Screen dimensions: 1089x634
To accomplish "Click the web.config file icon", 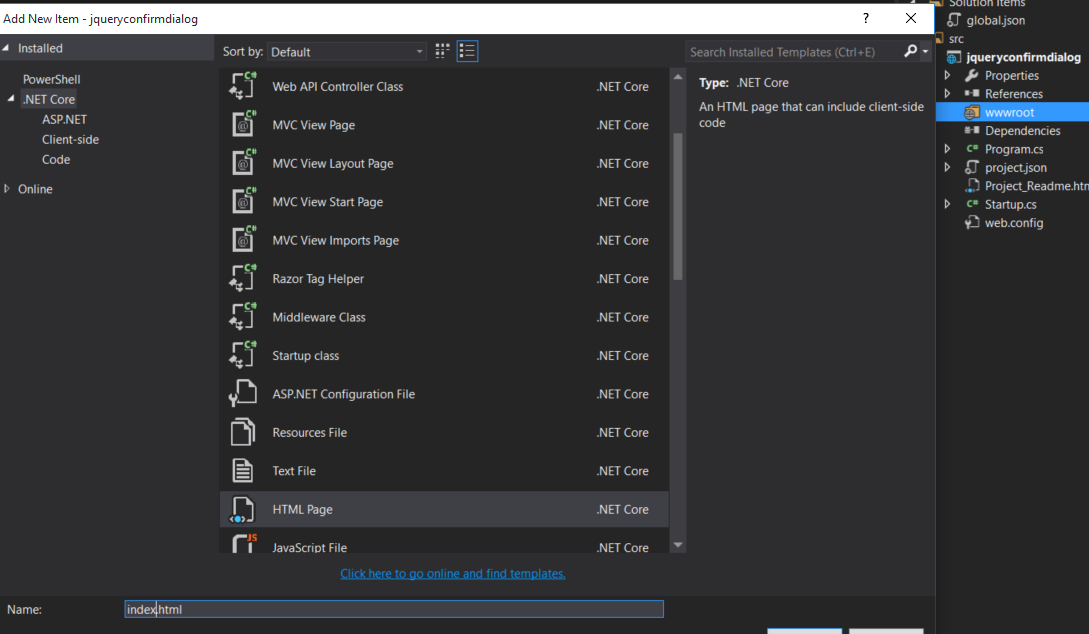I will click(972, 222).
